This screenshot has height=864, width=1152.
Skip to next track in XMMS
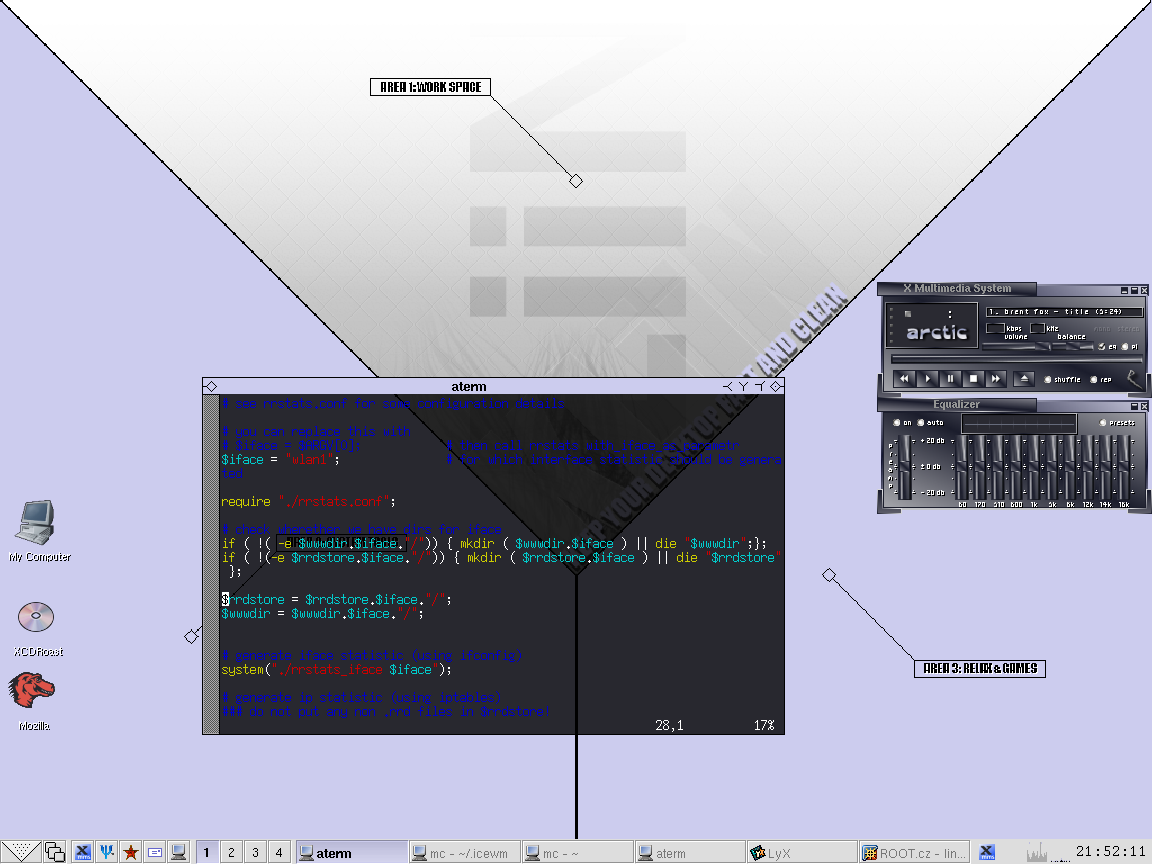click(x=995, y=379)
